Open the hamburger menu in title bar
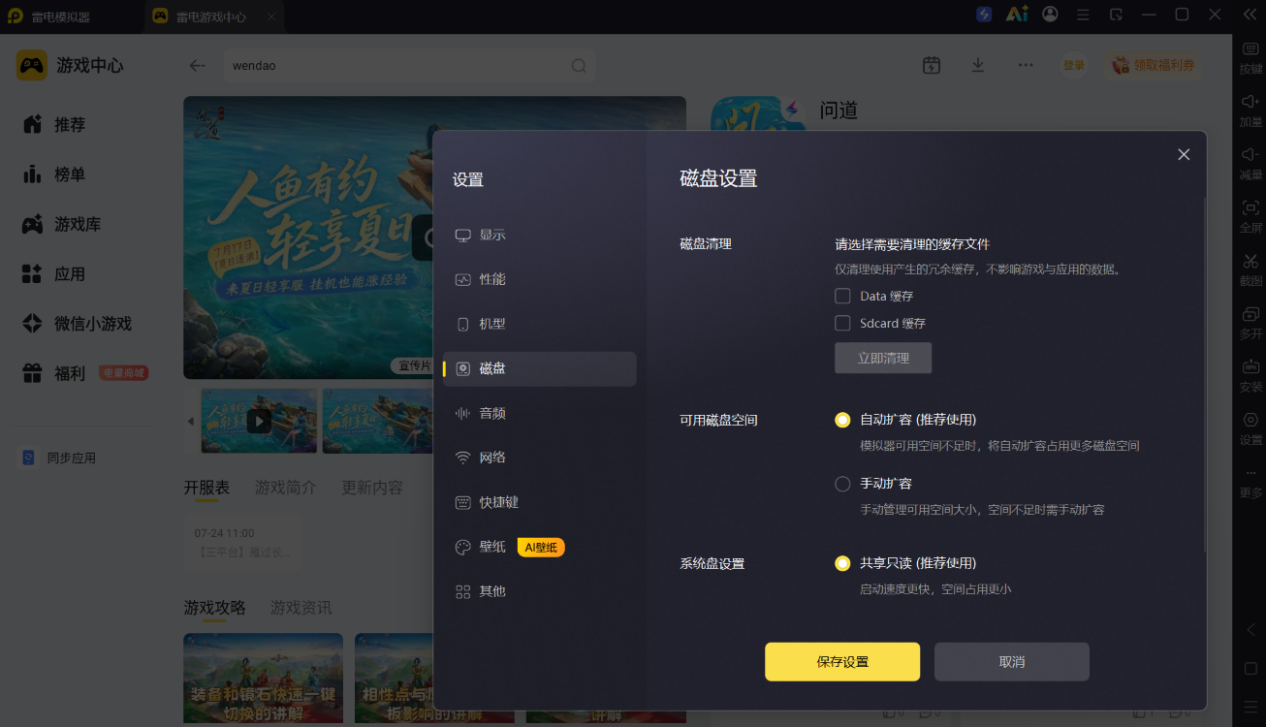The height and width of the screenshot is (727, 1266). (x=1083, y=15)
